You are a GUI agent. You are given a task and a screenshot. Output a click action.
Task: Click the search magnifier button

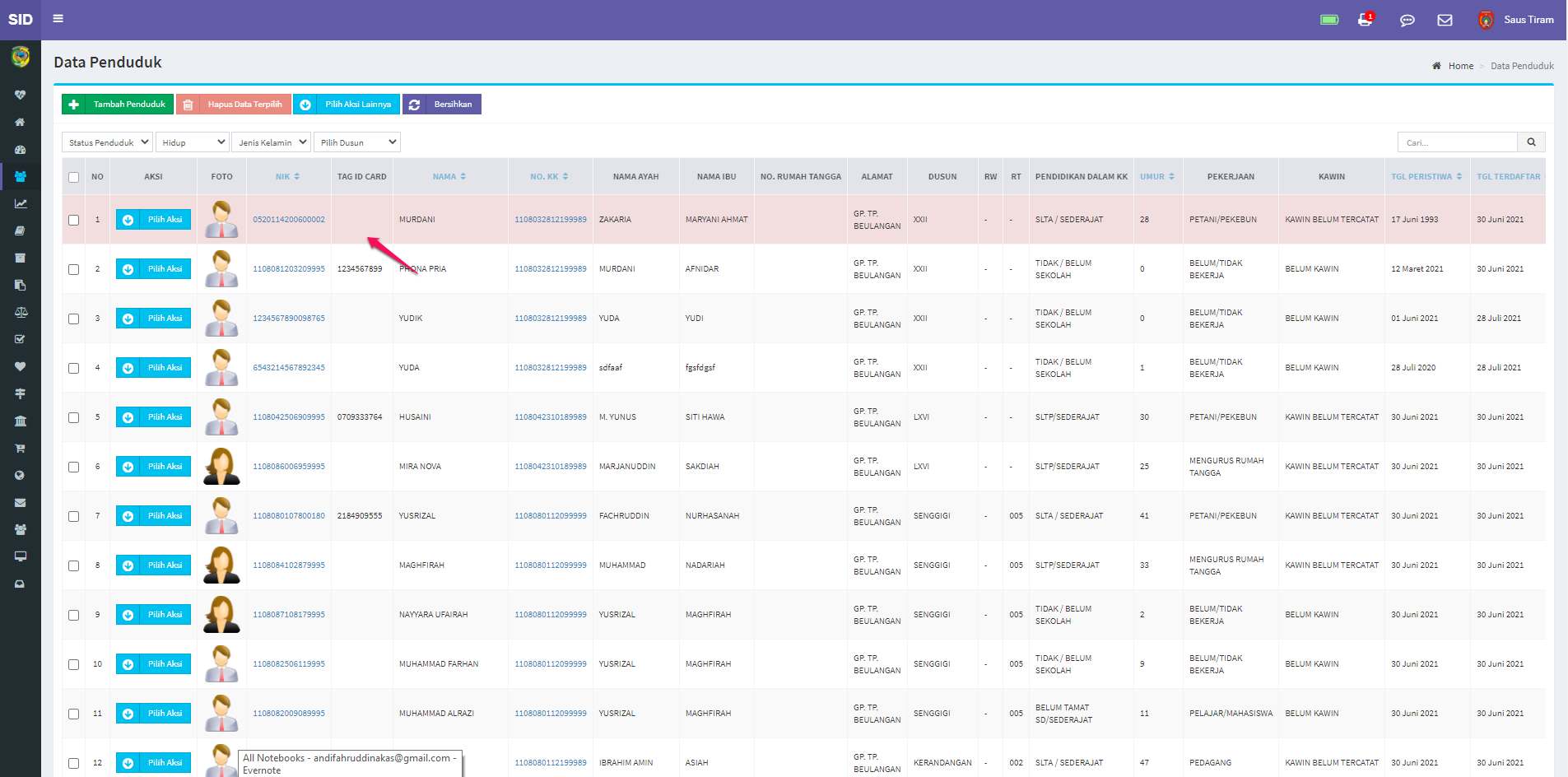[1531, 142]
